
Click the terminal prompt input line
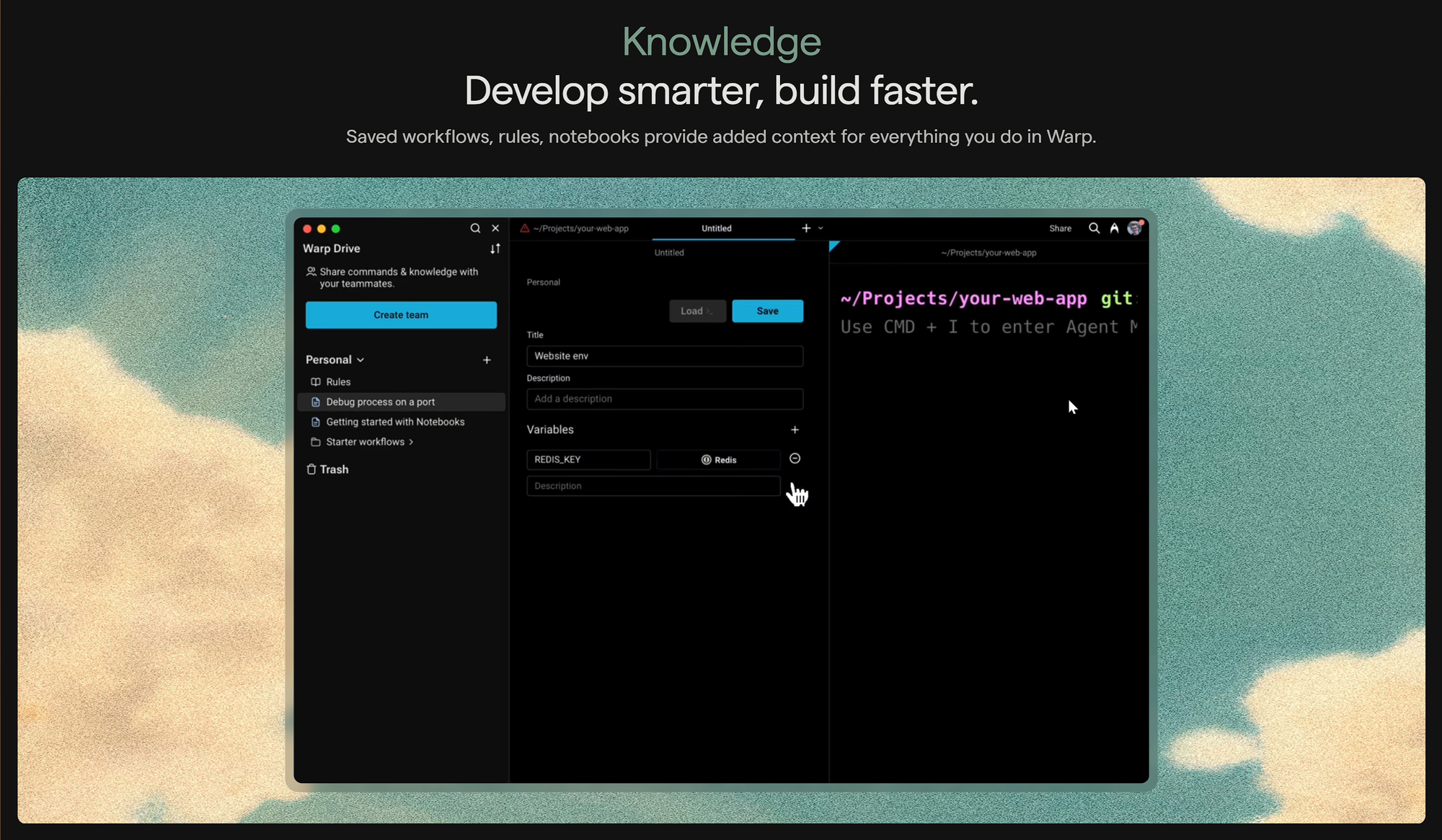[988, 327]
